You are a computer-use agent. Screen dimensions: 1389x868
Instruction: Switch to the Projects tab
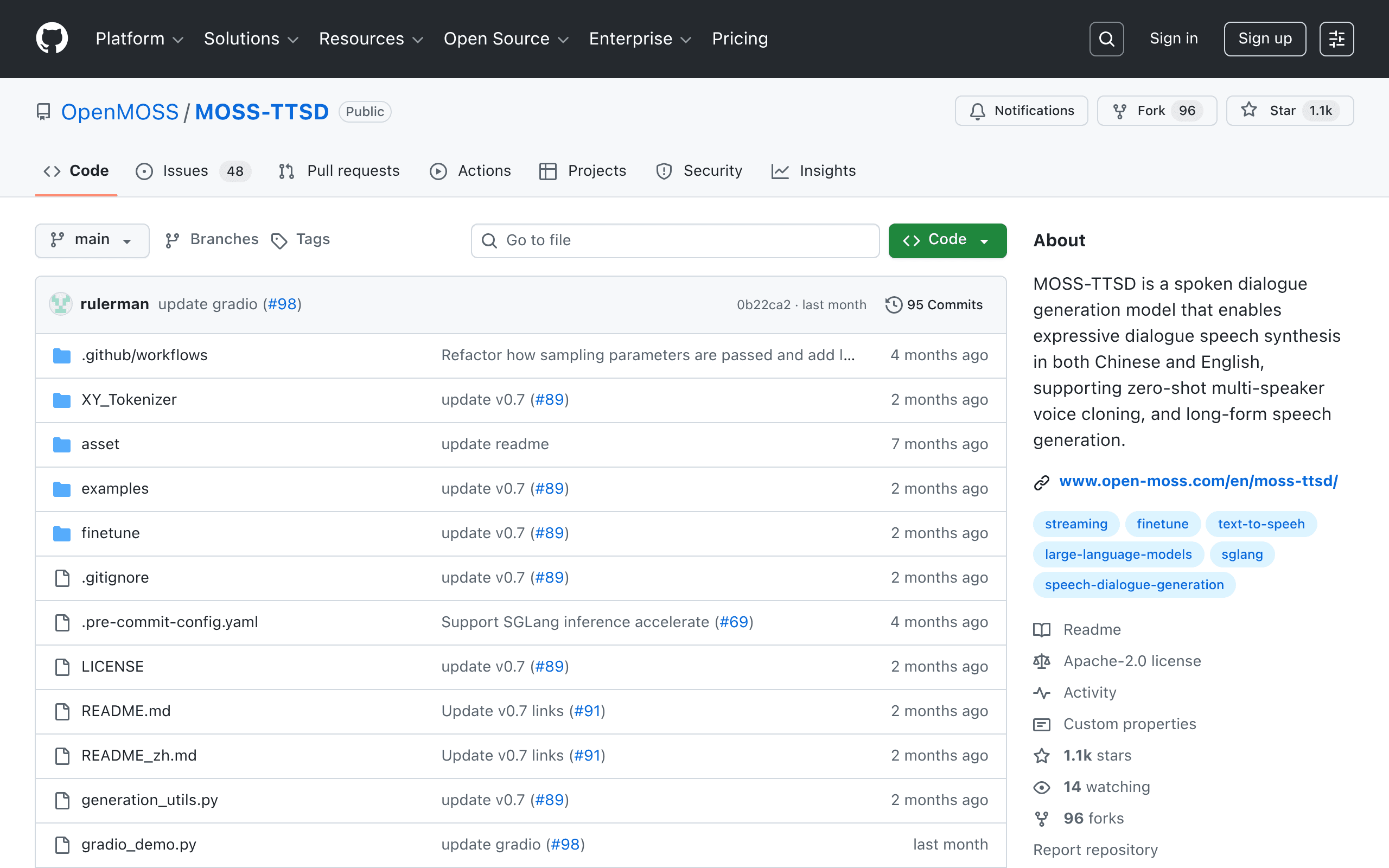(583, 171)
